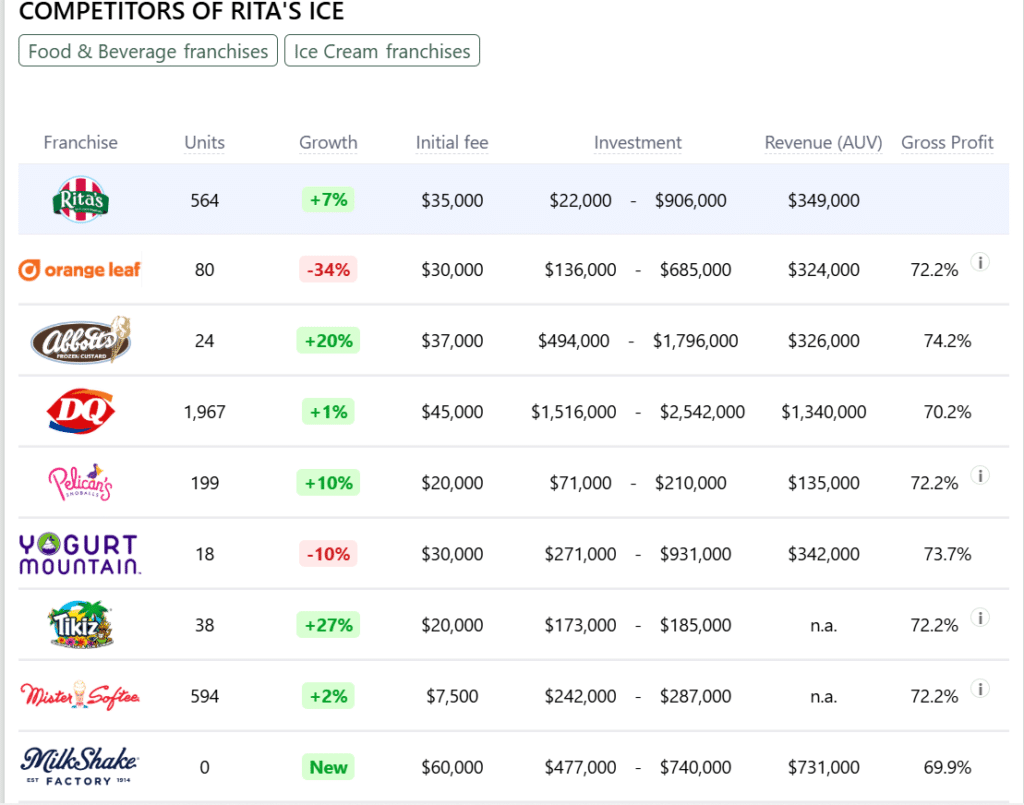Open Ice Cream franchises tag
The image size is (1024, 805).
pyautogui.click(x=382, y=51)
